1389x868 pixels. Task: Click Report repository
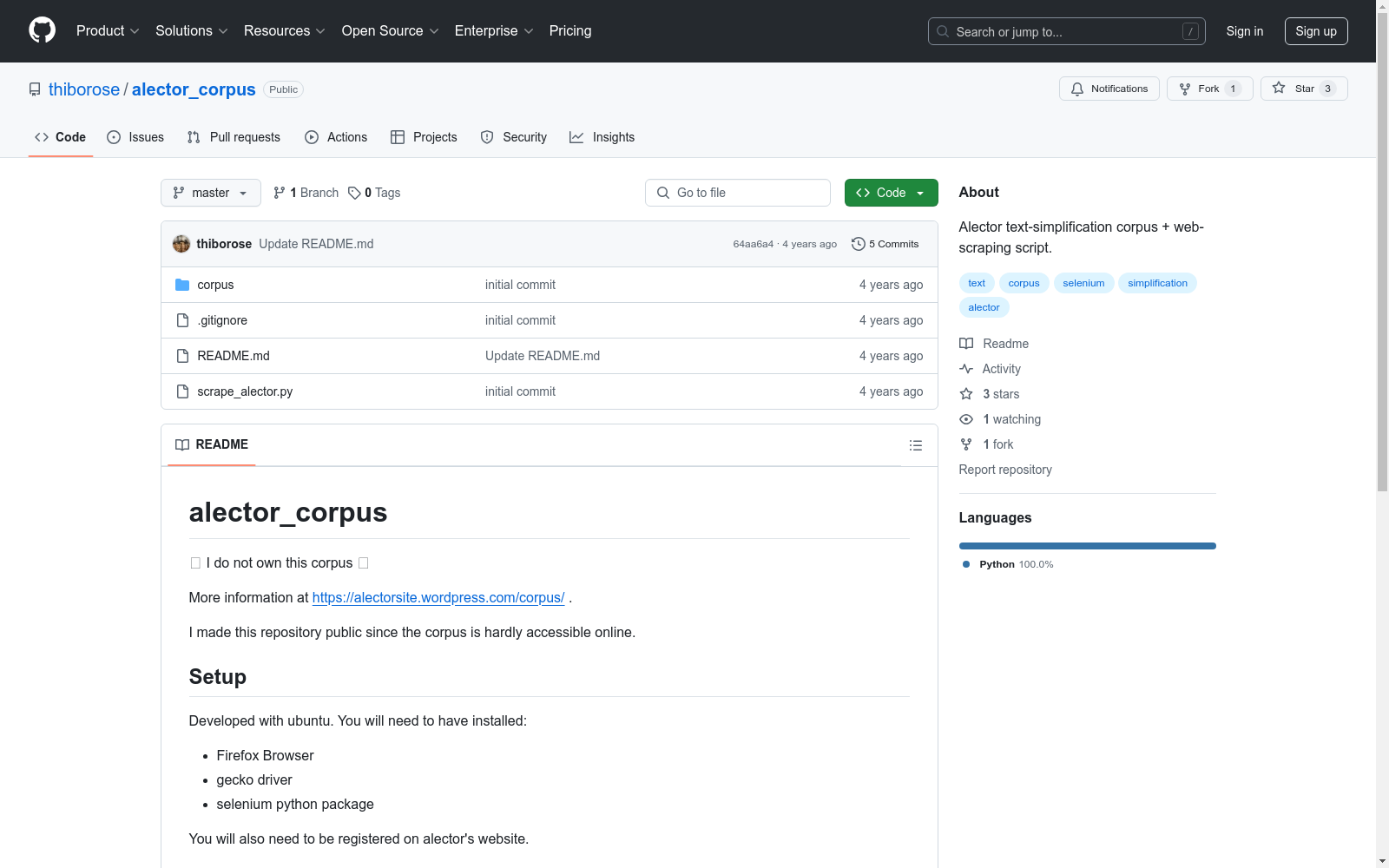1005,470
